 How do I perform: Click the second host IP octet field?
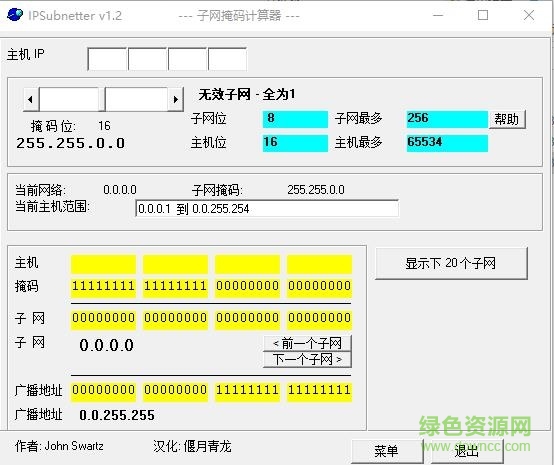(x=148, y=59)
